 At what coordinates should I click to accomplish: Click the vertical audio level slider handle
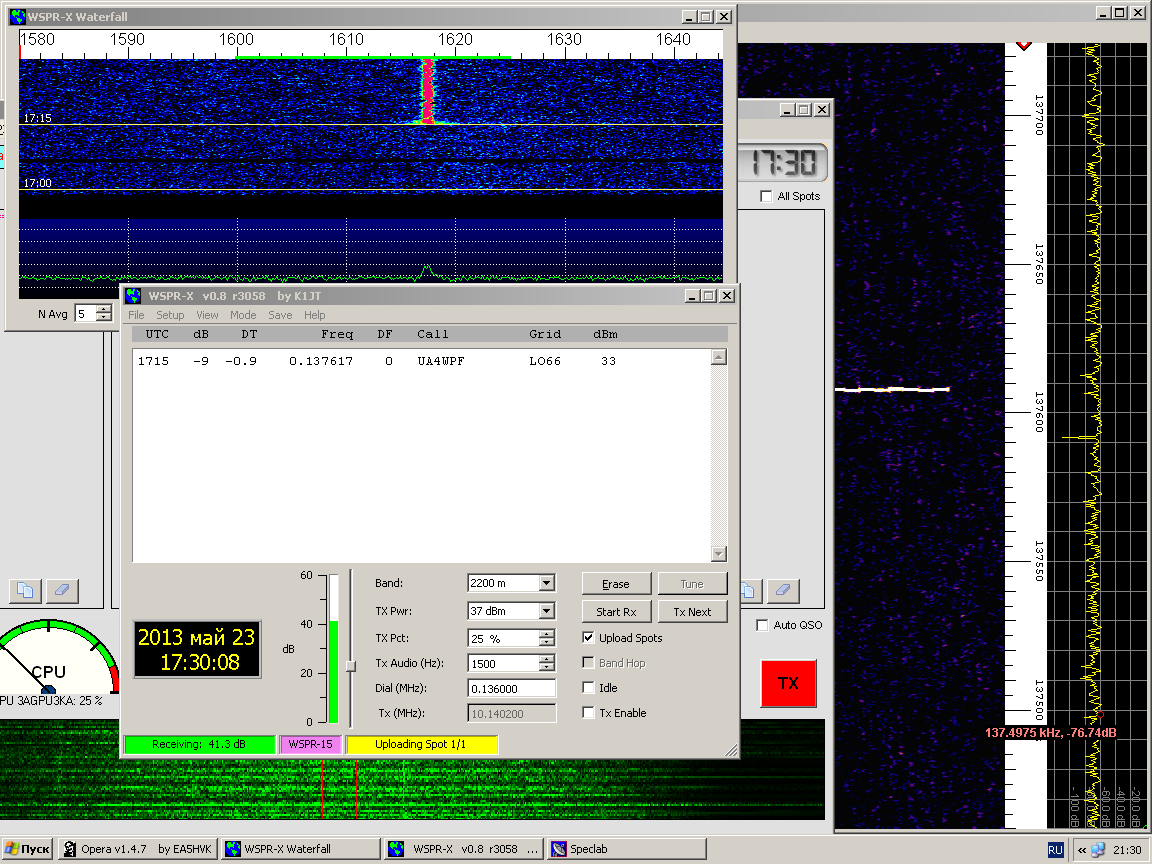[x=350, y=665]
